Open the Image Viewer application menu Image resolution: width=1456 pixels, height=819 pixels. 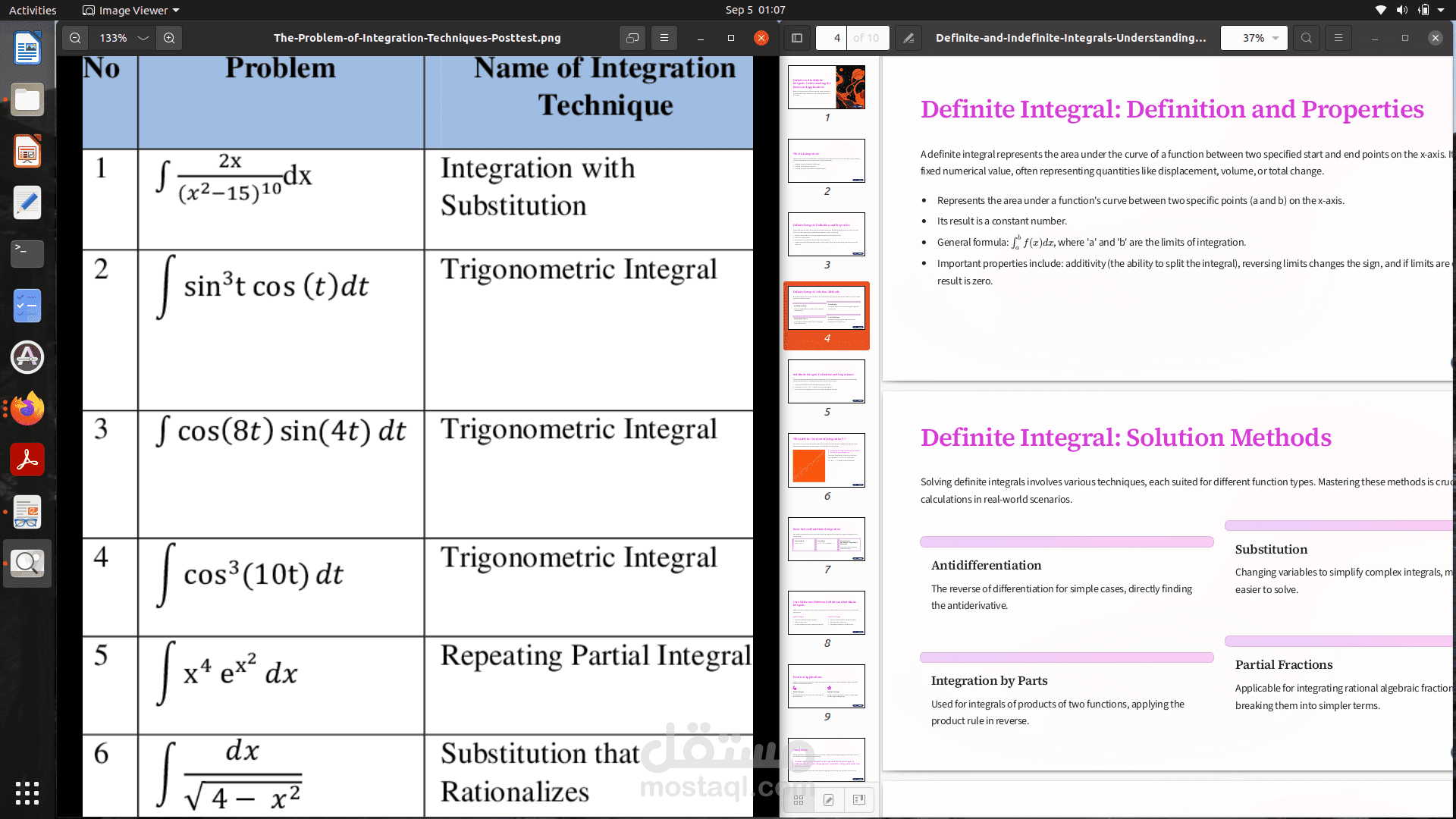tap(130, 10)
